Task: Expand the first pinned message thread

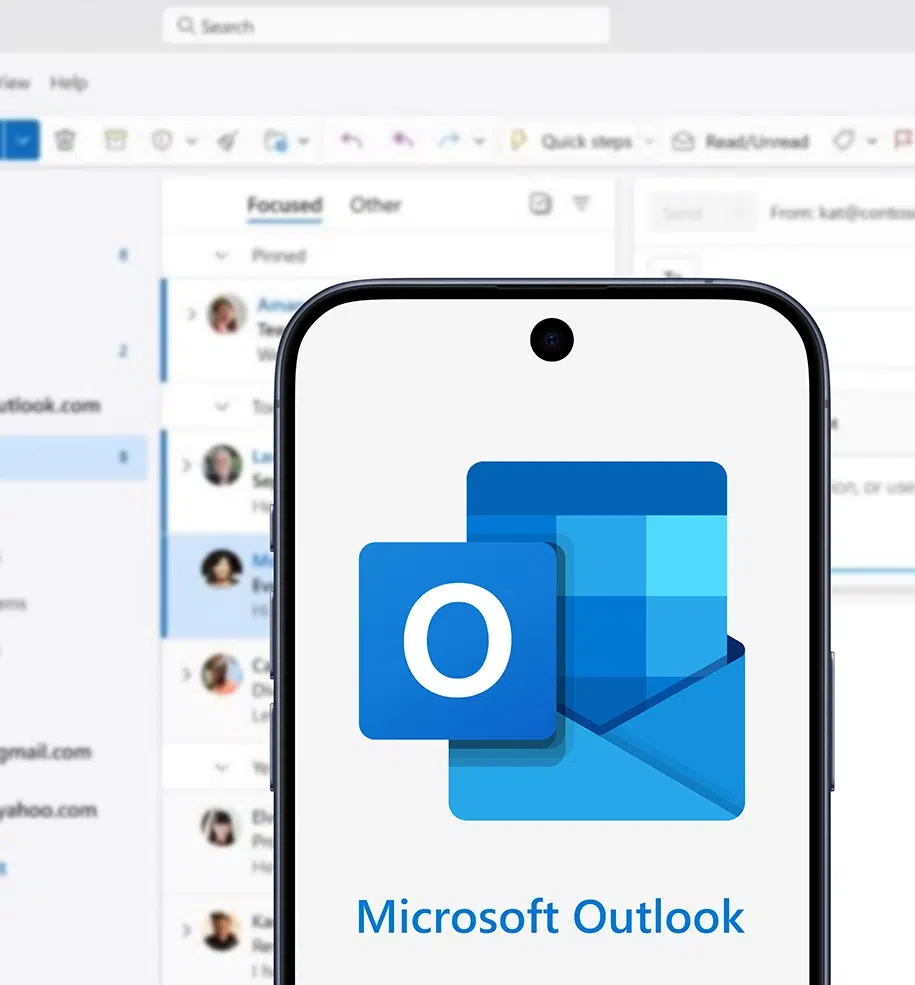Action: pos(191,313)
